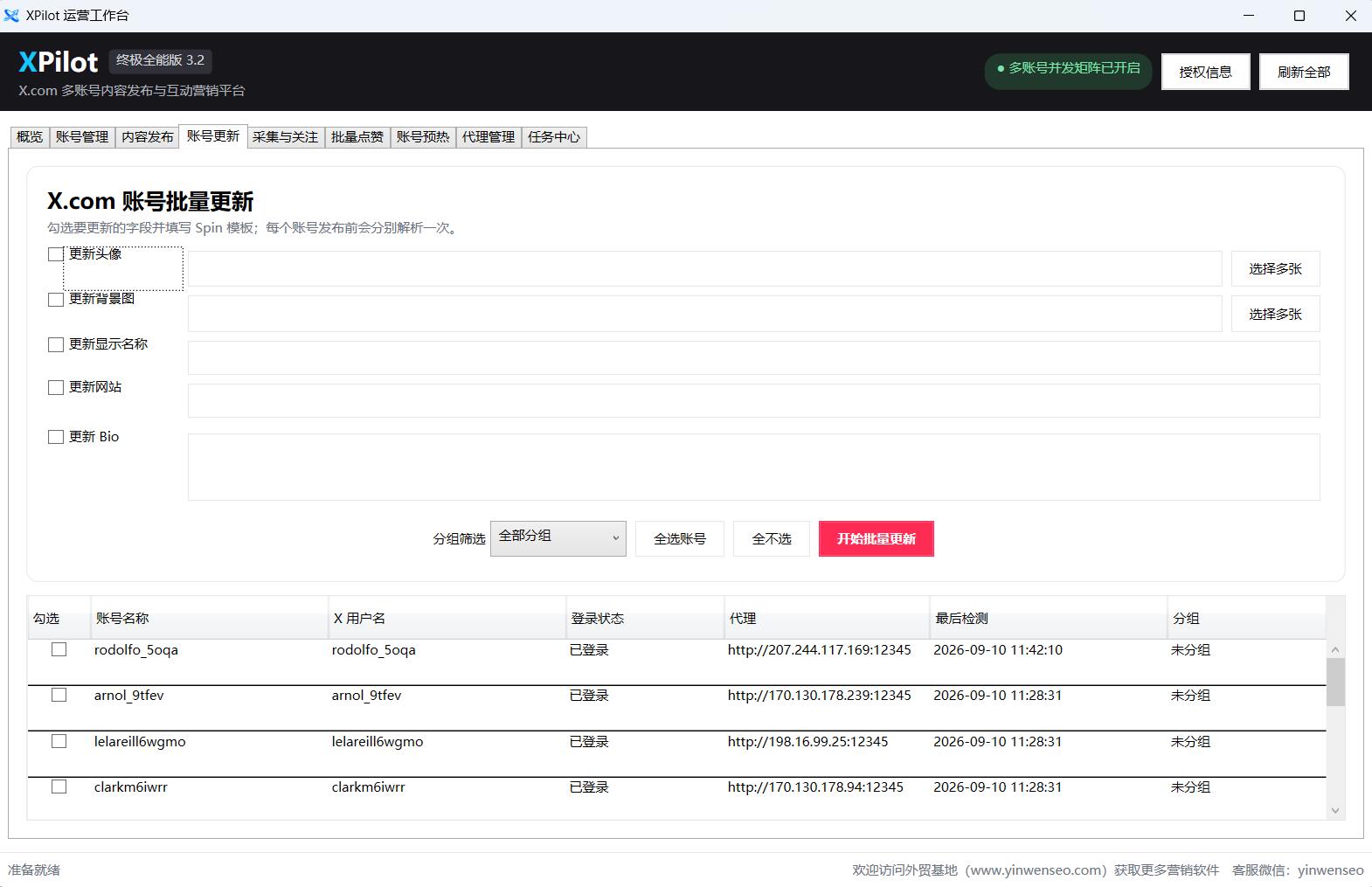Start batch update with 开始批量更新
Screen dimensions: 1372x887
tap(877, 538)
